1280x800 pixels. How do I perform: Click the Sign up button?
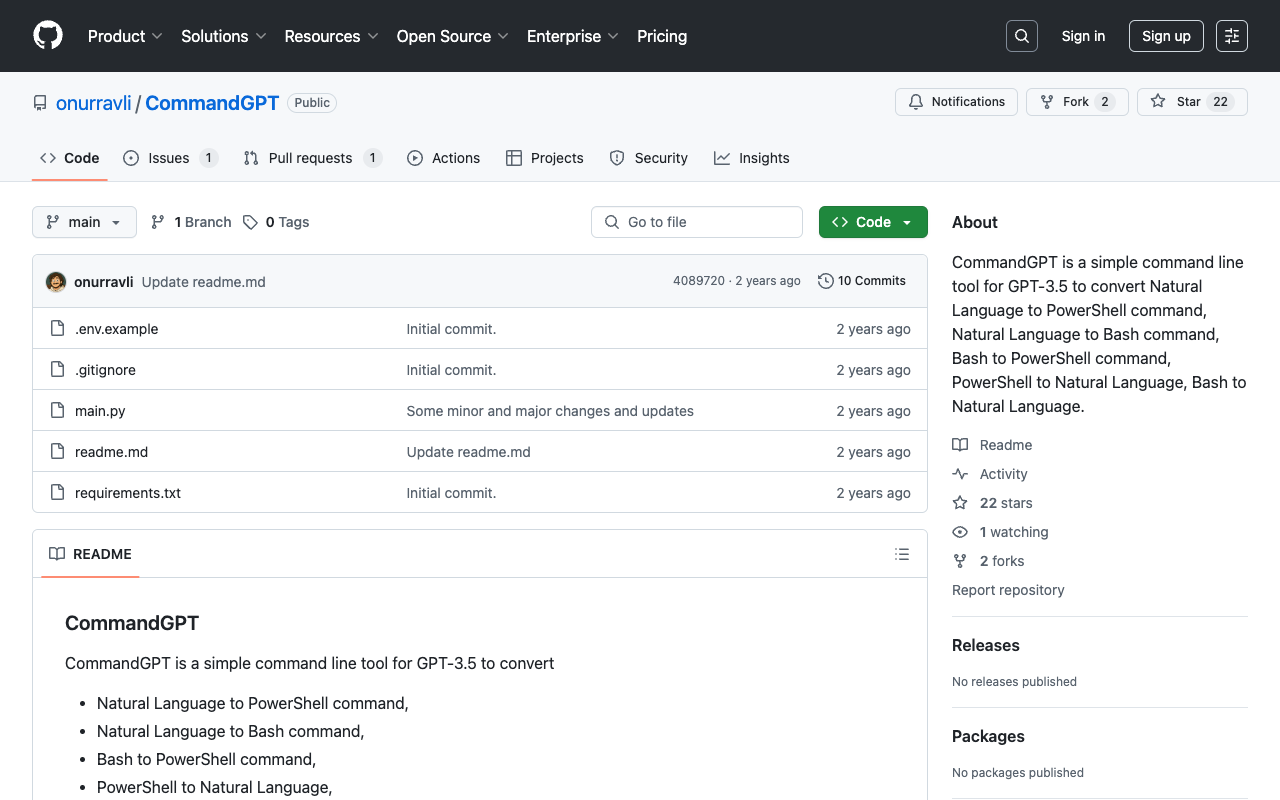[x=1166, y=36]
